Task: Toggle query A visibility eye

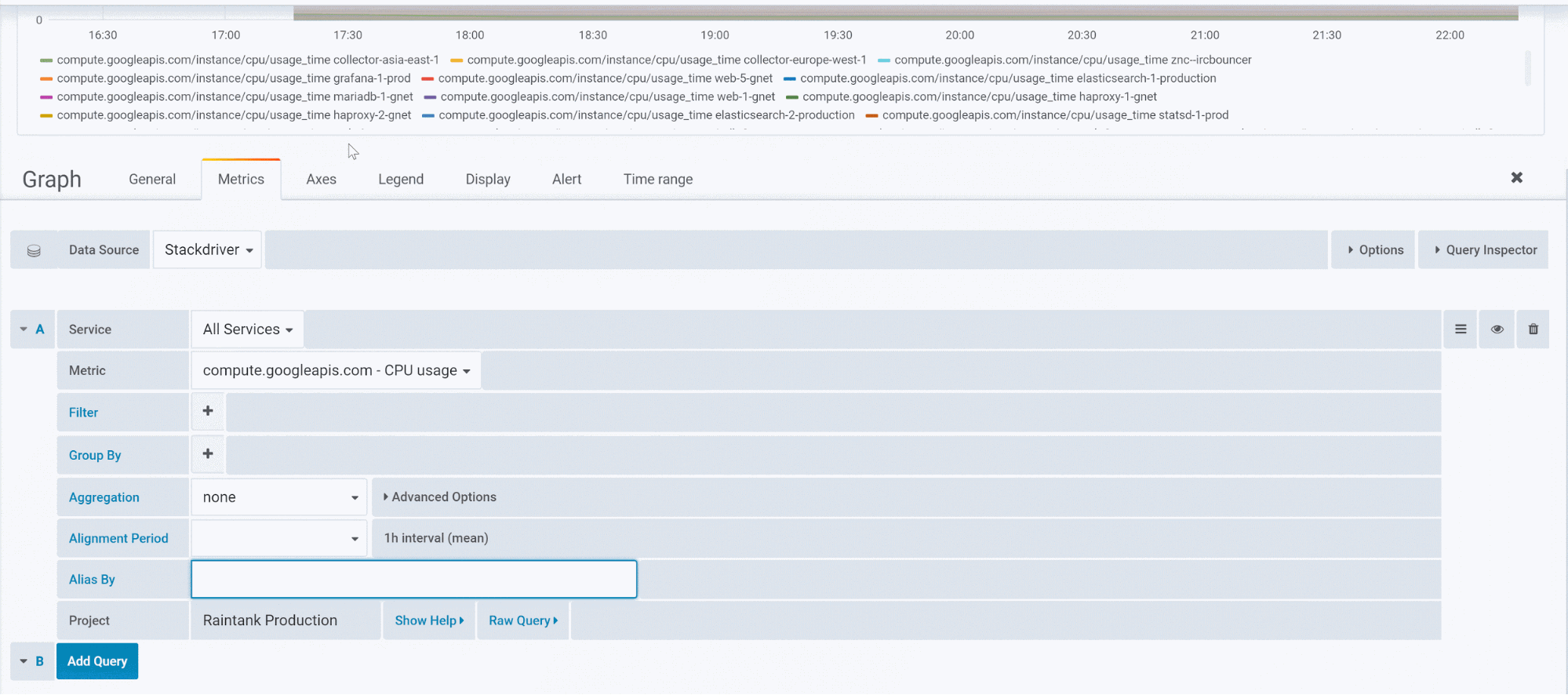Action: click(x=1497, y=329)
